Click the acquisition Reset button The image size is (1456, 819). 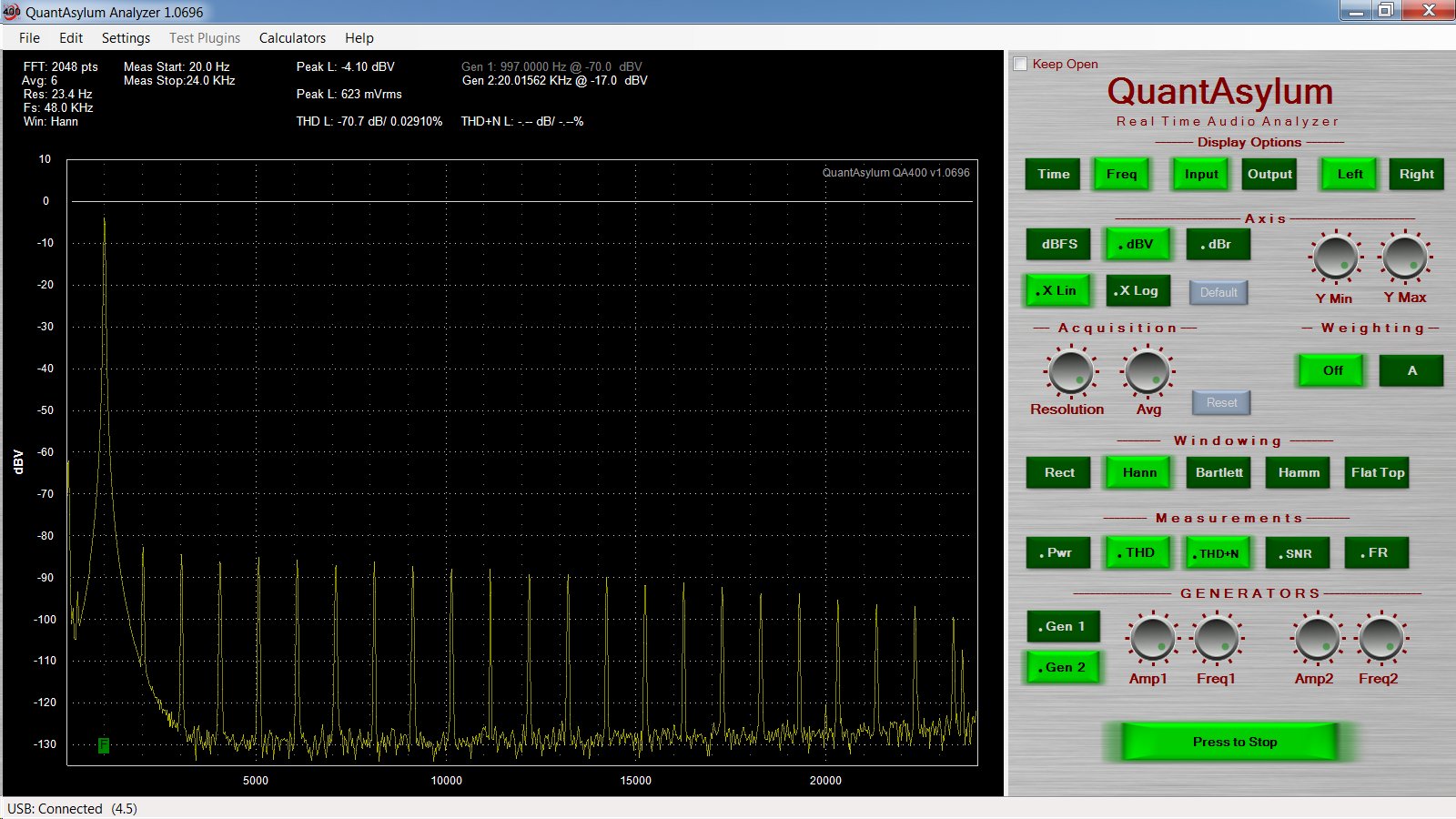1221,402
